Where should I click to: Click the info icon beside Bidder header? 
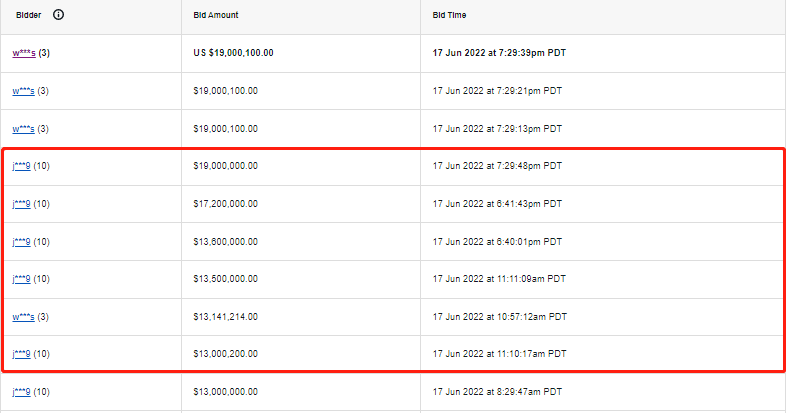(x=58, y=16)
